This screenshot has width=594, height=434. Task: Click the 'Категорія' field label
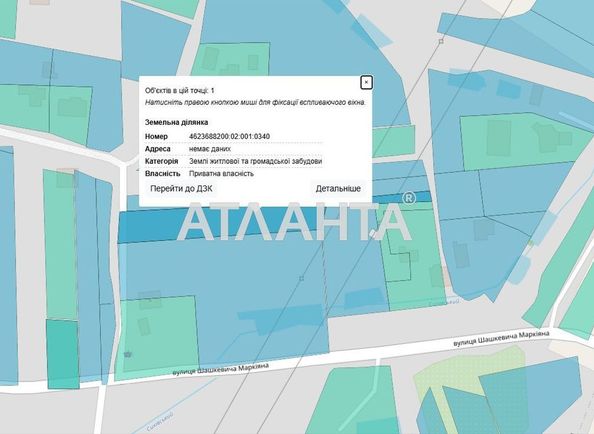[x=161, y=161]
